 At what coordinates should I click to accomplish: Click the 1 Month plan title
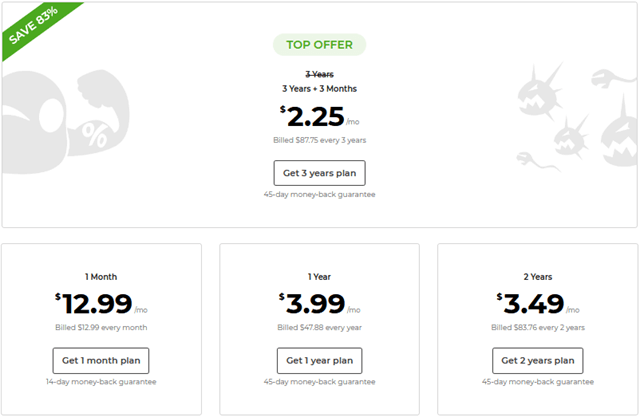tap(101, 276)
